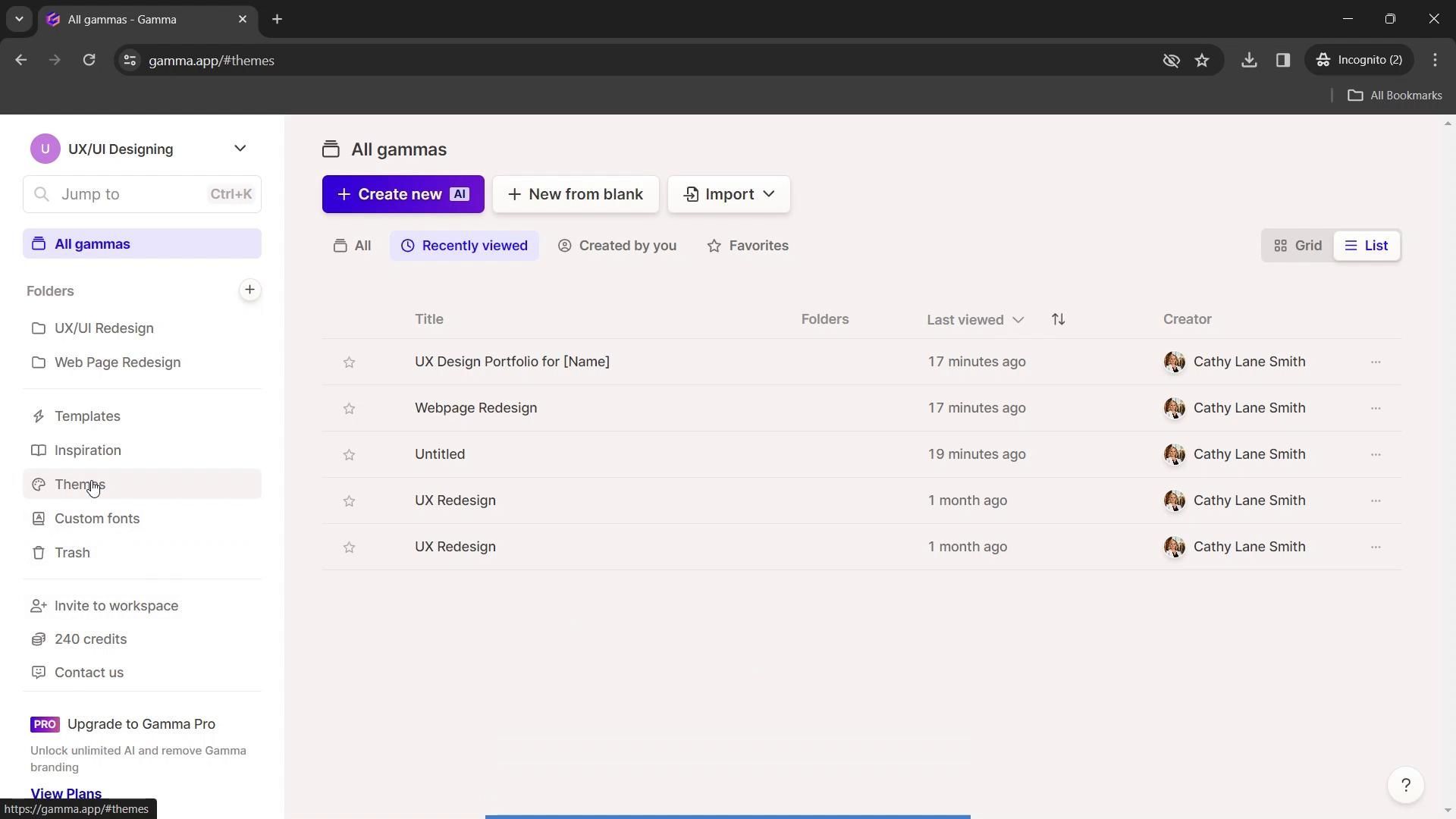The height and width of the screenshot is (819, 1456).
Task: Click the Invite to workspace icon
Action: tap(38, 605)
